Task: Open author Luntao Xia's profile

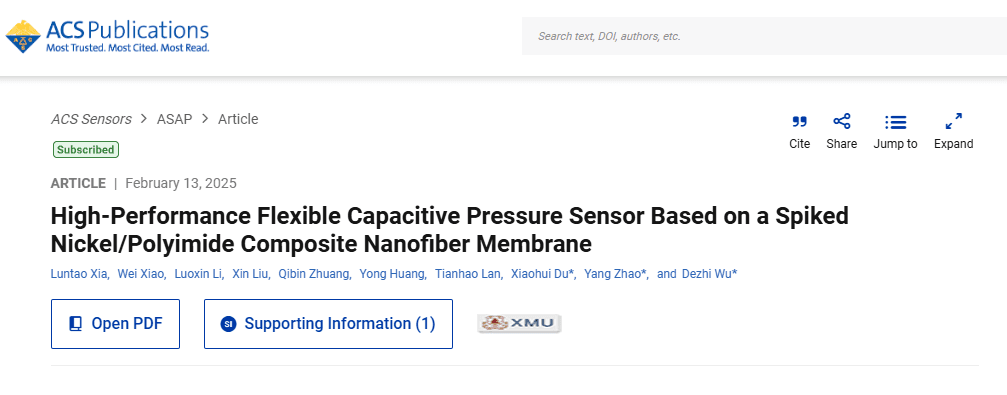Action: pos(79,274)
